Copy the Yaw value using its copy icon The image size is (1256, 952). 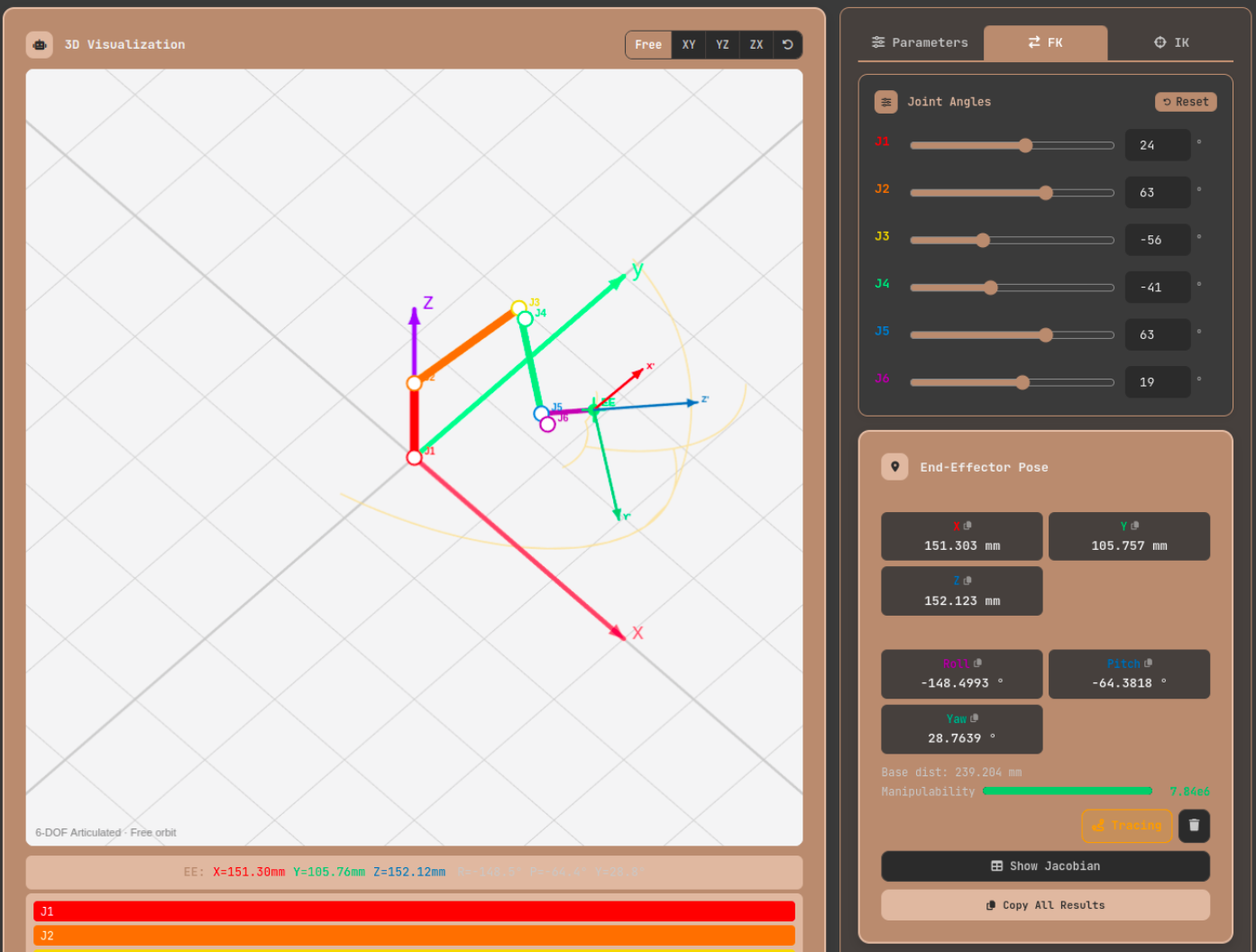pos(973,719)
